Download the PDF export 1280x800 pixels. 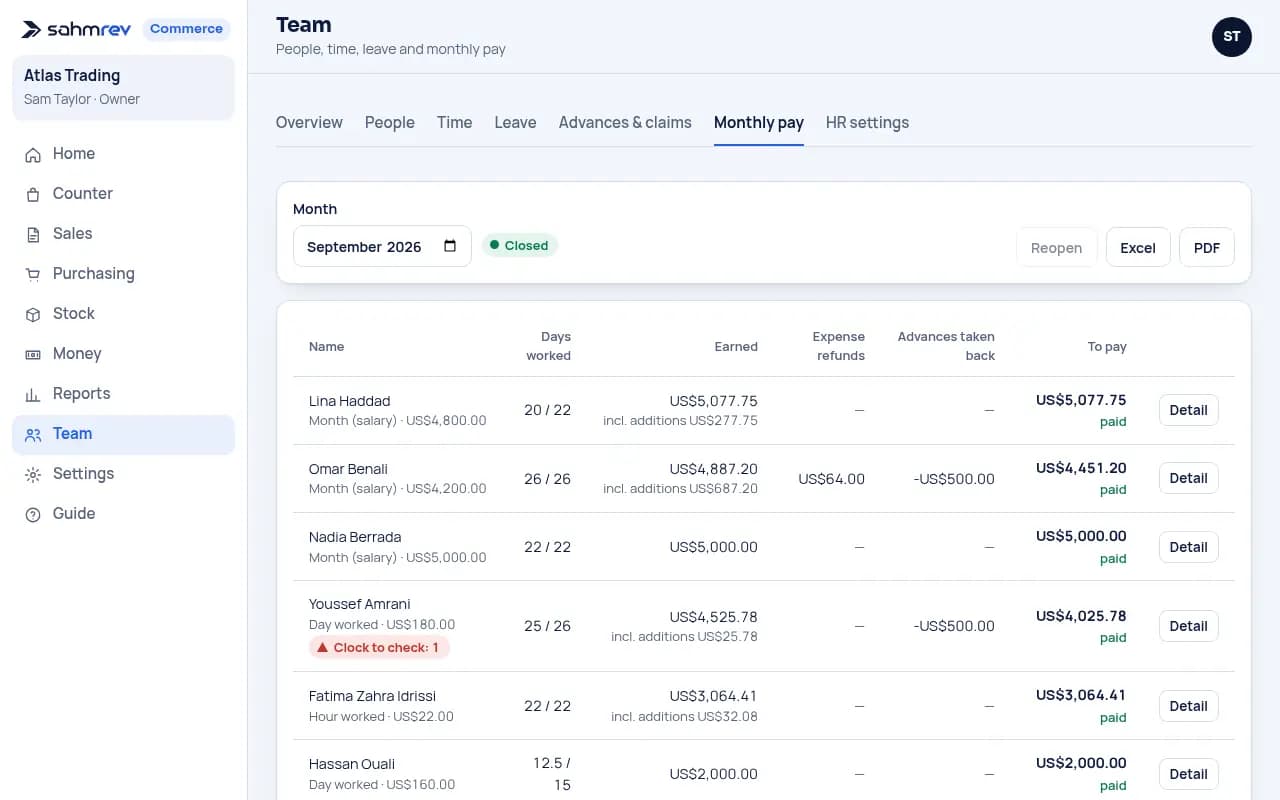point(1207,247)
